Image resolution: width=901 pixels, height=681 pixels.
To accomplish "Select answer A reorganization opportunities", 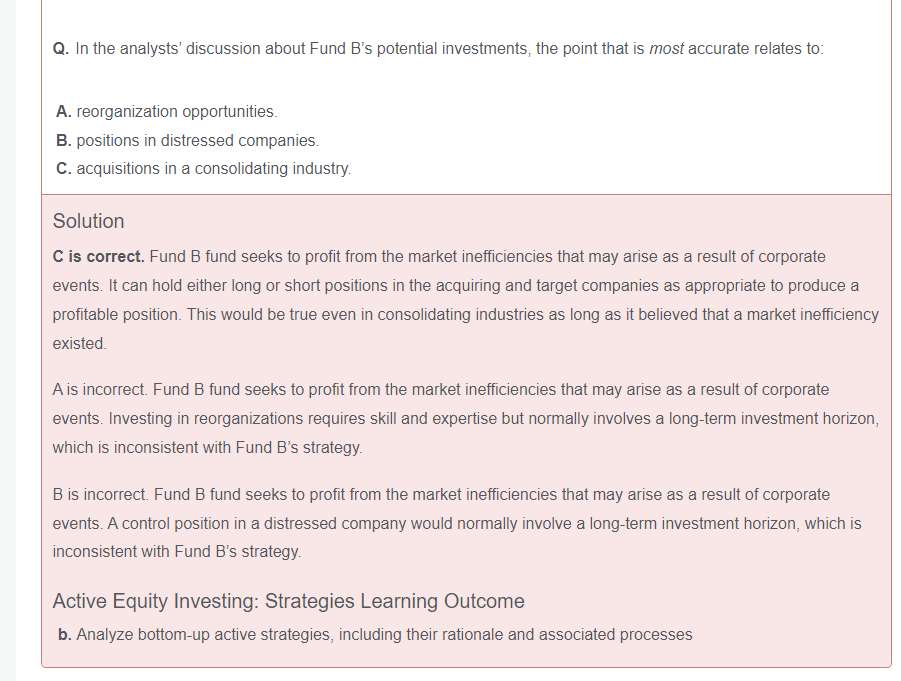I will [x=176, y=111].
